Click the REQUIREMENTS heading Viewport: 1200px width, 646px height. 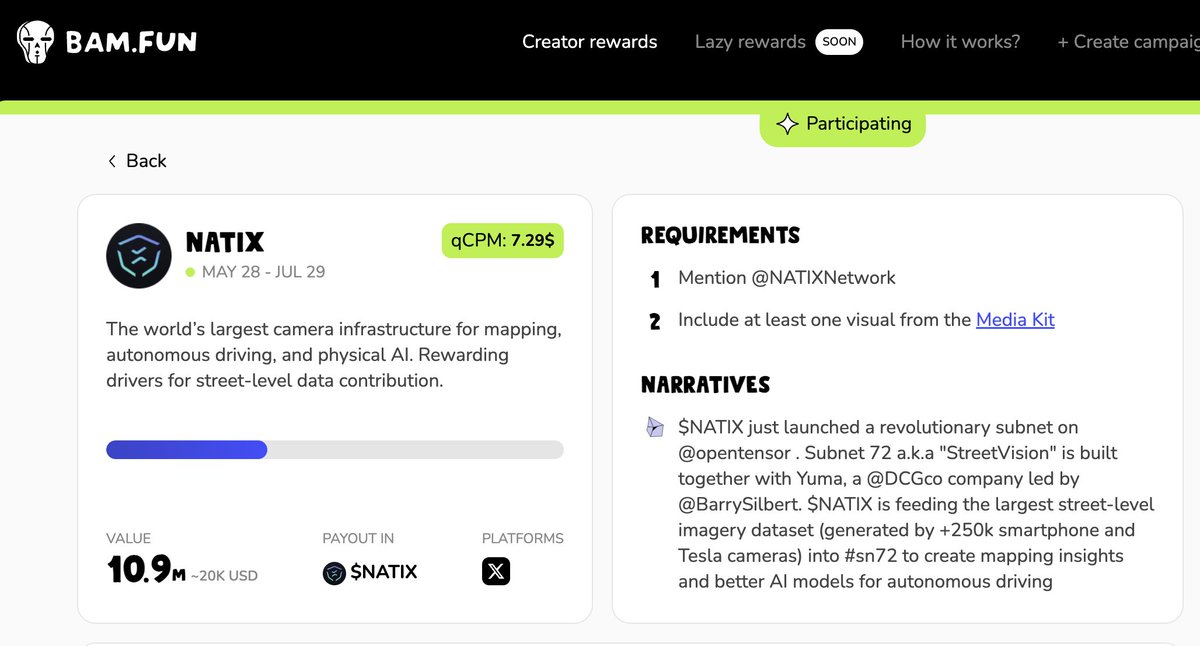click(720, 236)
